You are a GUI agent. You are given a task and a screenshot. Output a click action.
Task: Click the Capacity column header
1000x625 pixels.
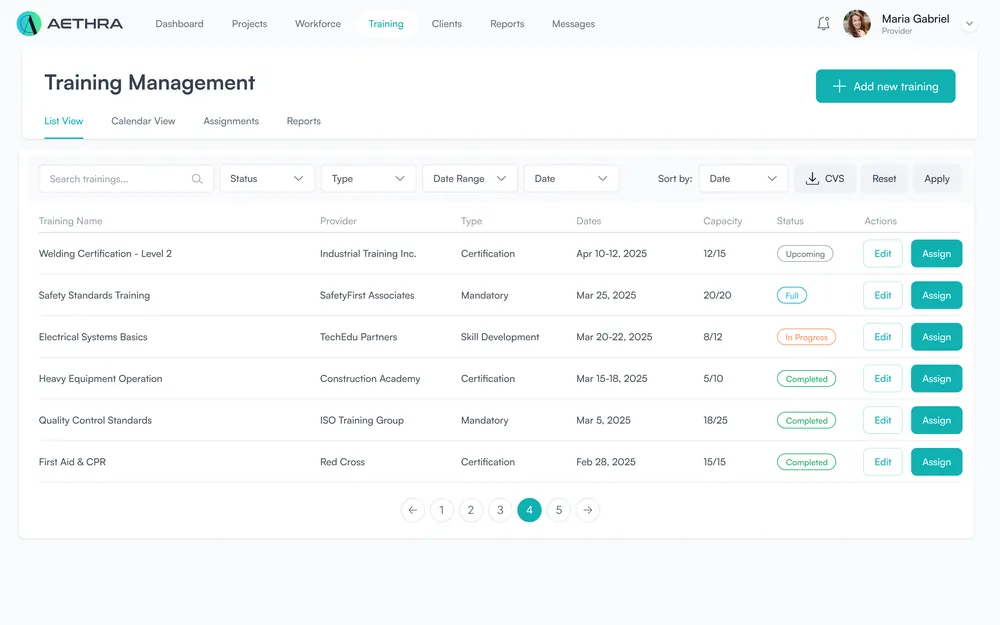(x=723, y=221)
